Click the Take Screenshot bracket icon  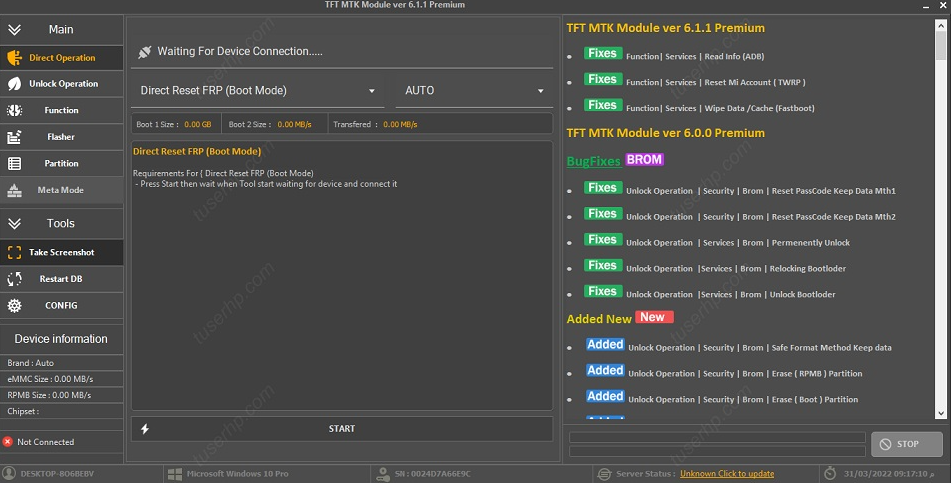[15, 252]
